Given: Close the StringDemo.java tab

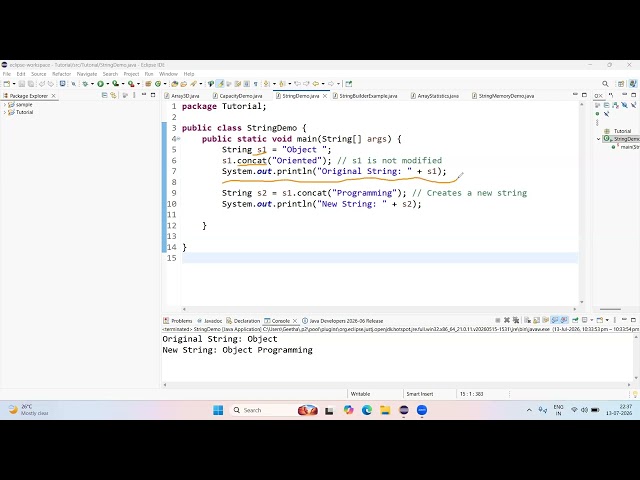Looking at the screenshot, I should 325,96.
